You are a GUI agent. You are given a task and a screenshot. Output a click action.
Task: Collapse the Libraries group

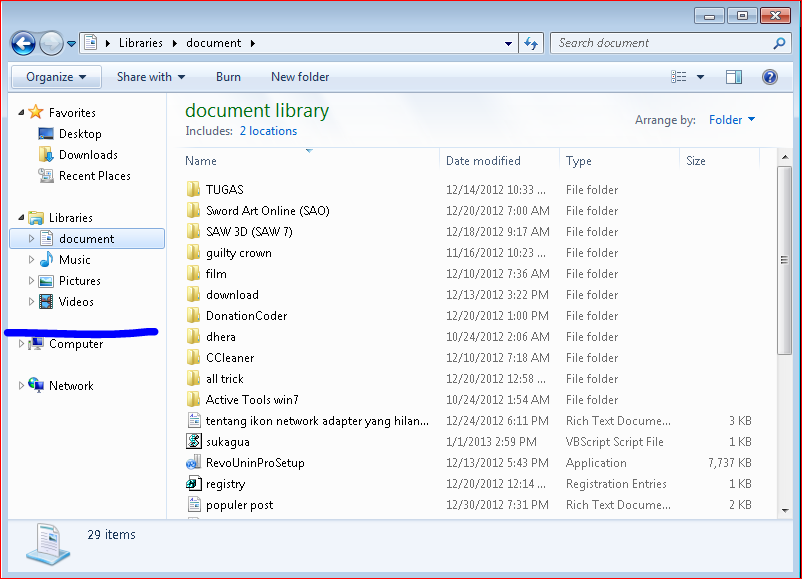[21, 217]
